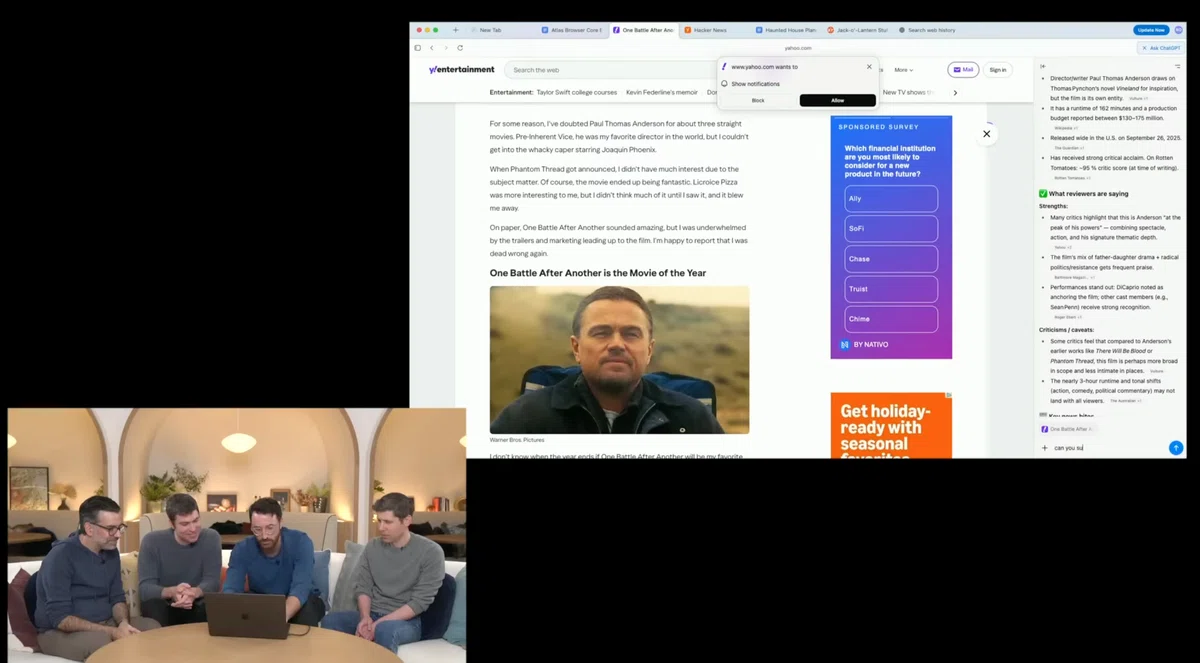
Task: Switch to the Haunted House Plan tab
Action: pos(787,30)
